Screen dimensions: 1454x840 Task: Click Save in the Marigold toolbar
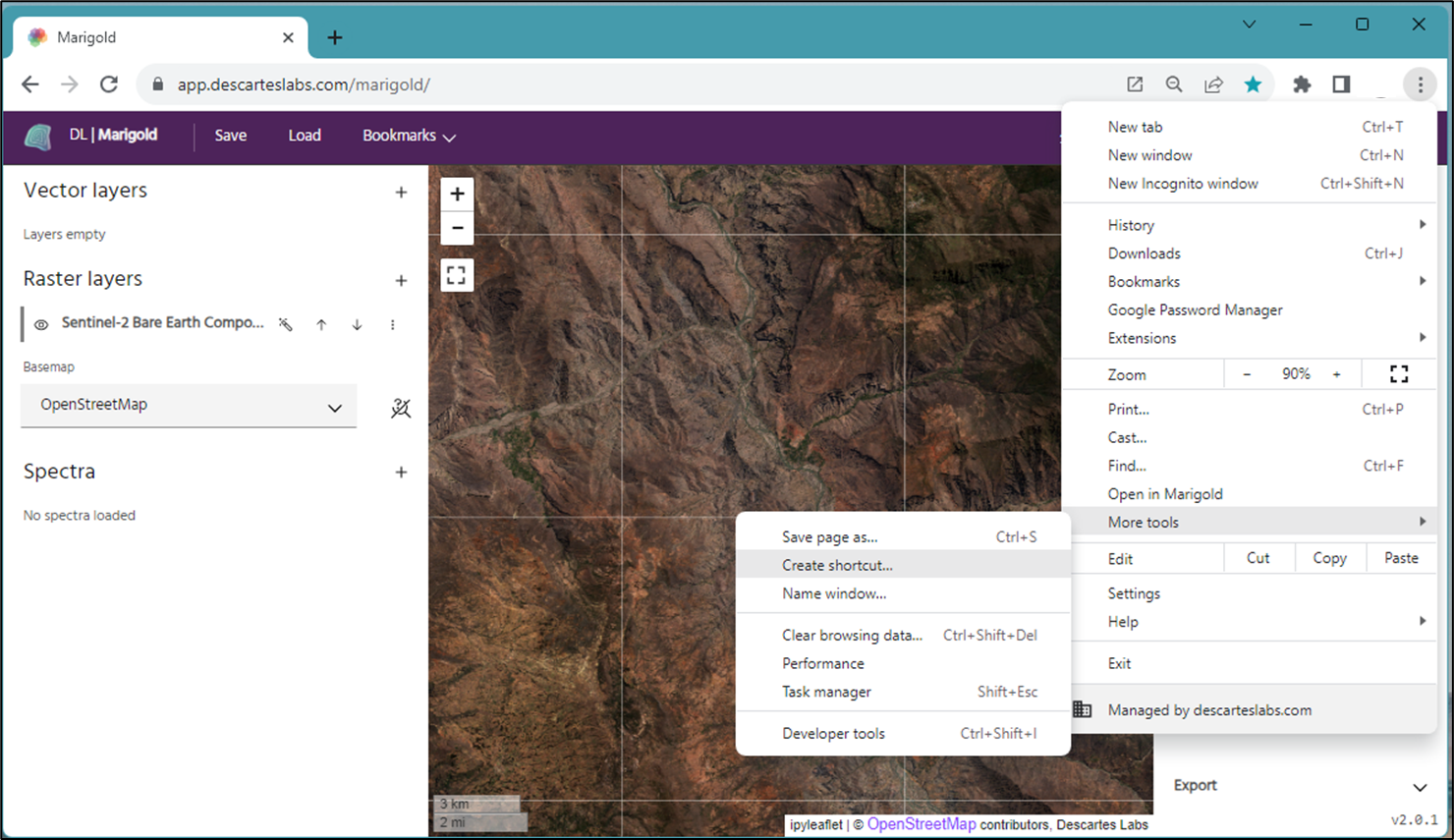tap(231, 136)
